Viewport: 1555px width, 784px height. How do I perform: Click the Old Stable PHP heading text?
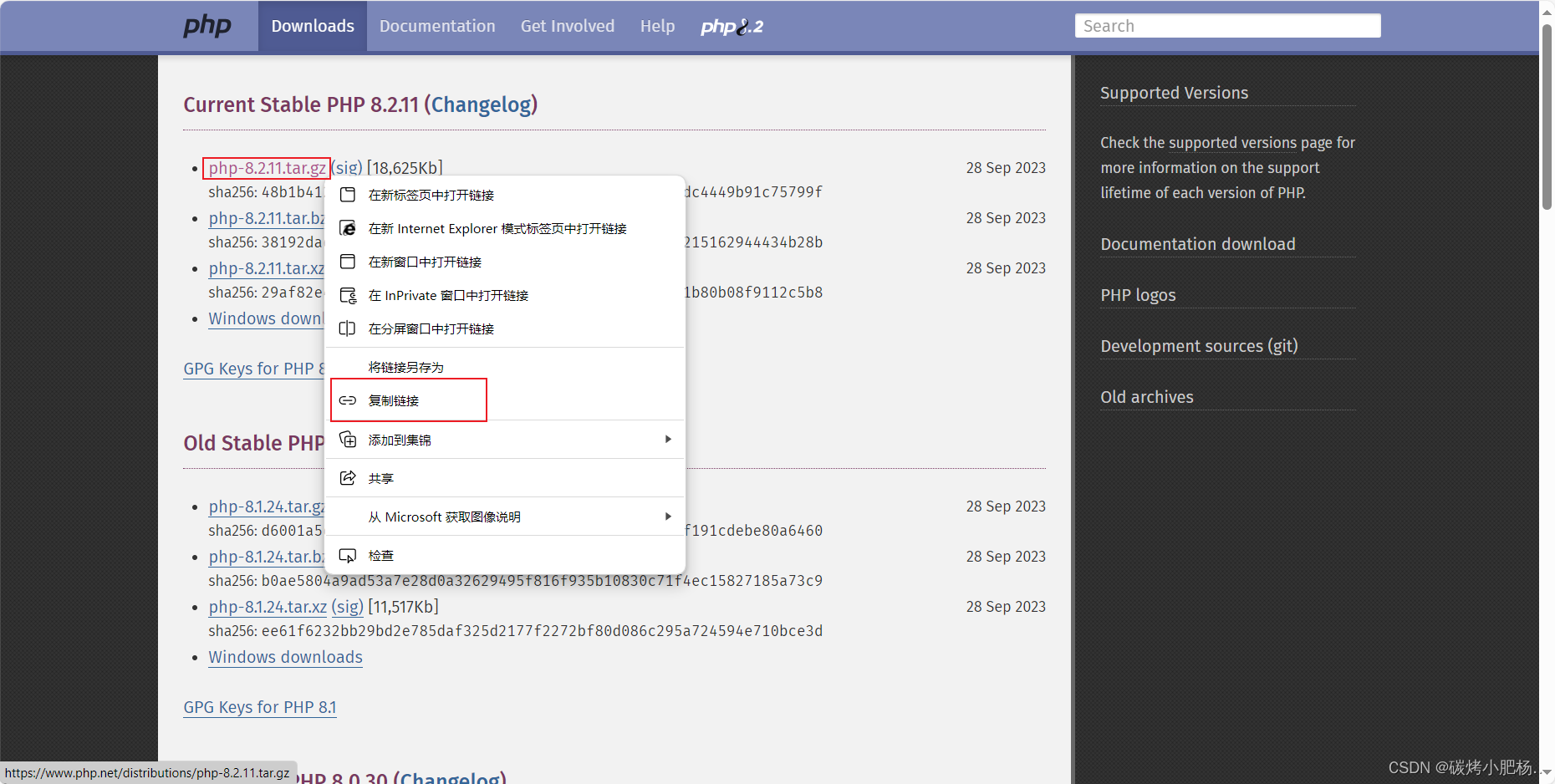pos(253,443)
